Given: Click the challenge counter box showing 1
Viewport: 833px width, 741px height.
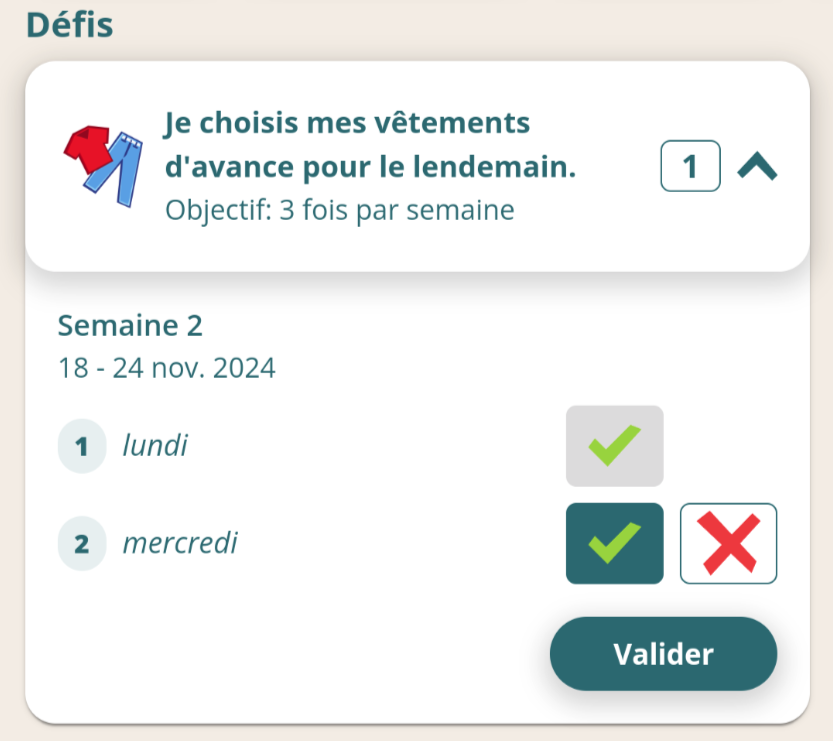Looking at the screenshot, I should [x=690, y=166].
